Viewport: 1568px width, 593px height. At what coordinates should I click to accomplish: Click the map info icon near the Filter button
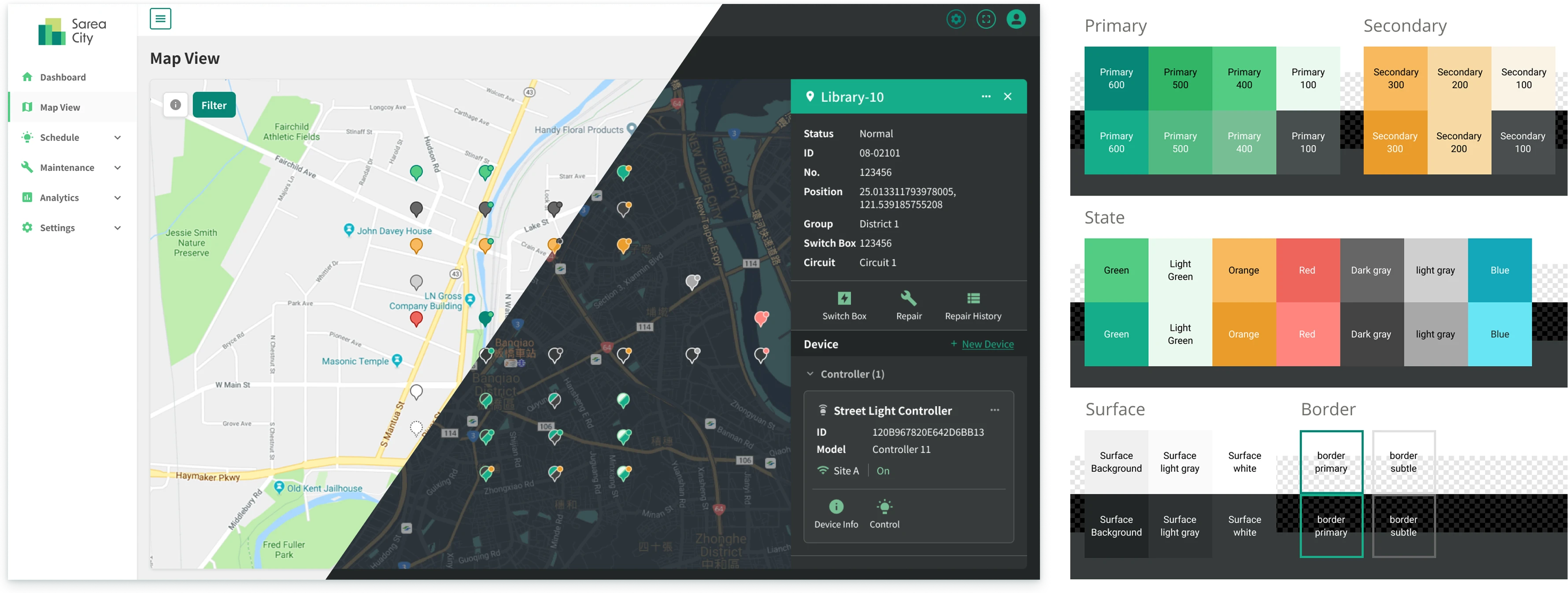[x=175, y=105]
